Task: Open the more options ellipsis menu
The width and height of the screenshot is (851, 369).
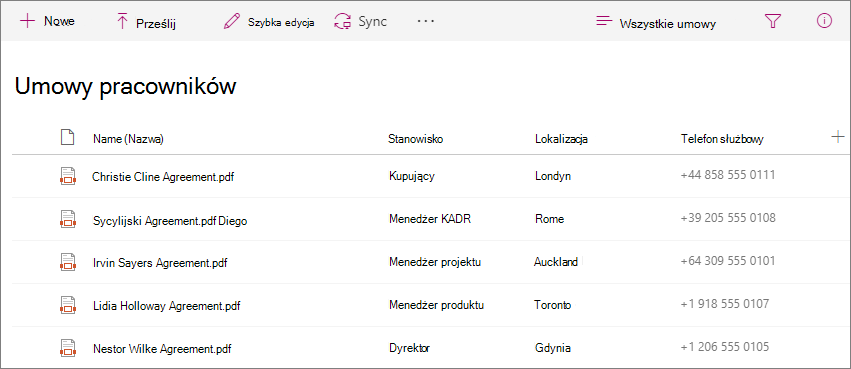Action: 426,21
